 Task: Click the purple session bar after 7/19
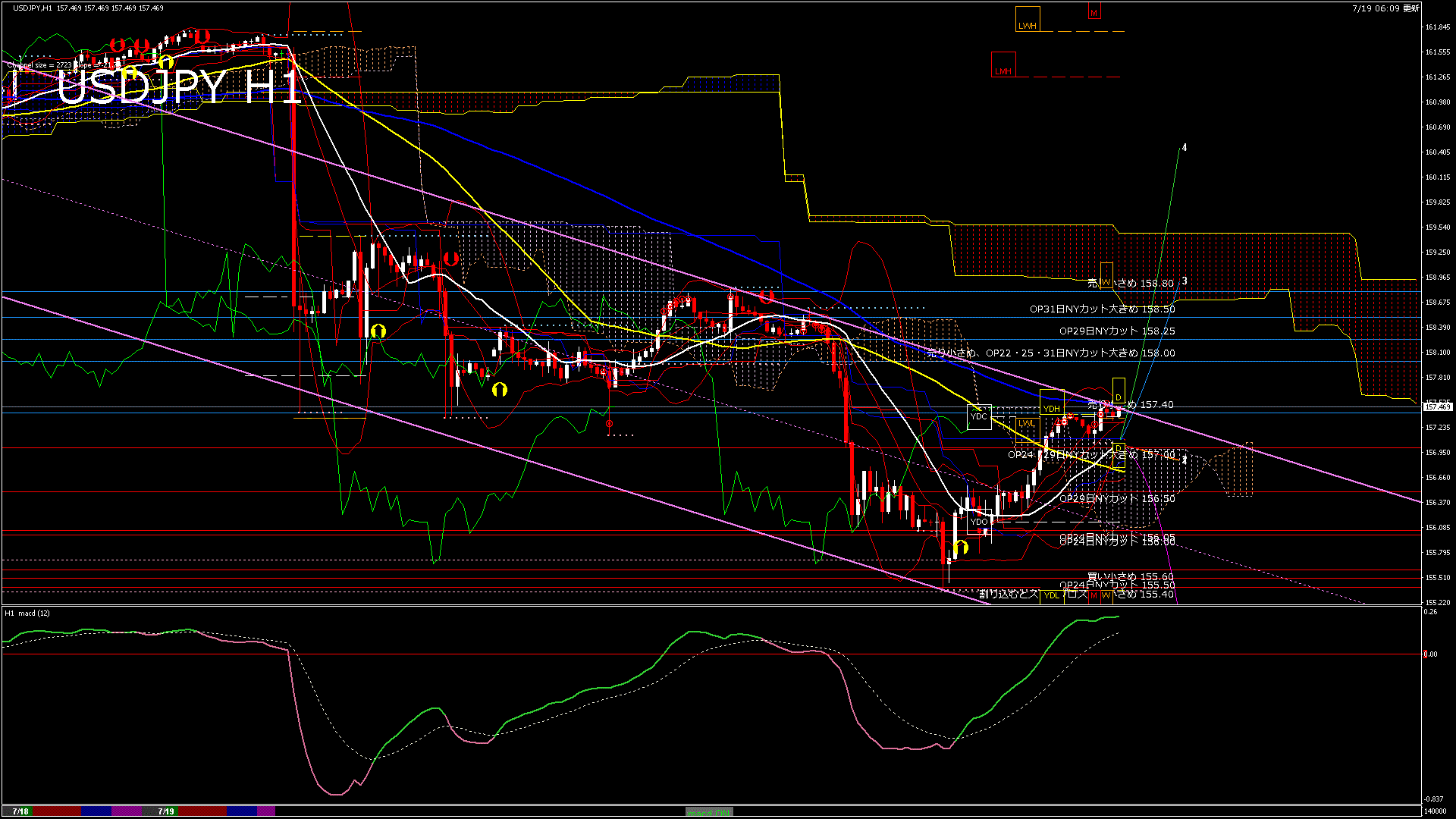(266, 811)
